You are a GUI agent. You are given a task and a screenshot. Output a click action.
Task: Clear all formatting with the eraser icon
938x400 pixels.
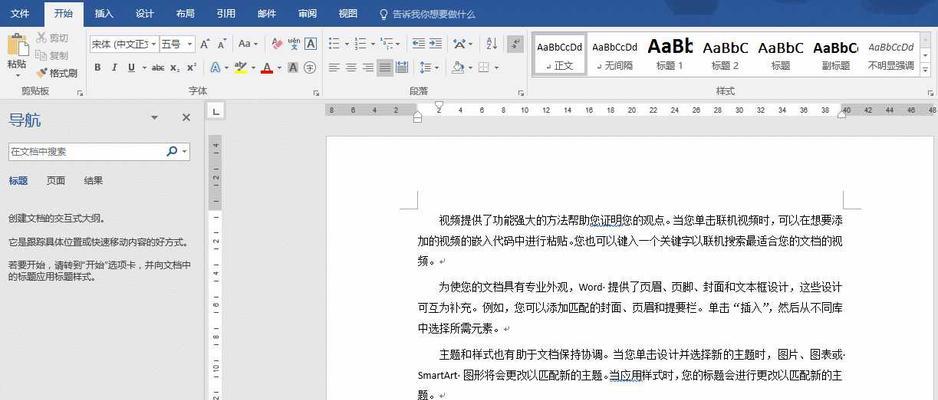pyautogui.click(x=276, y=44)
